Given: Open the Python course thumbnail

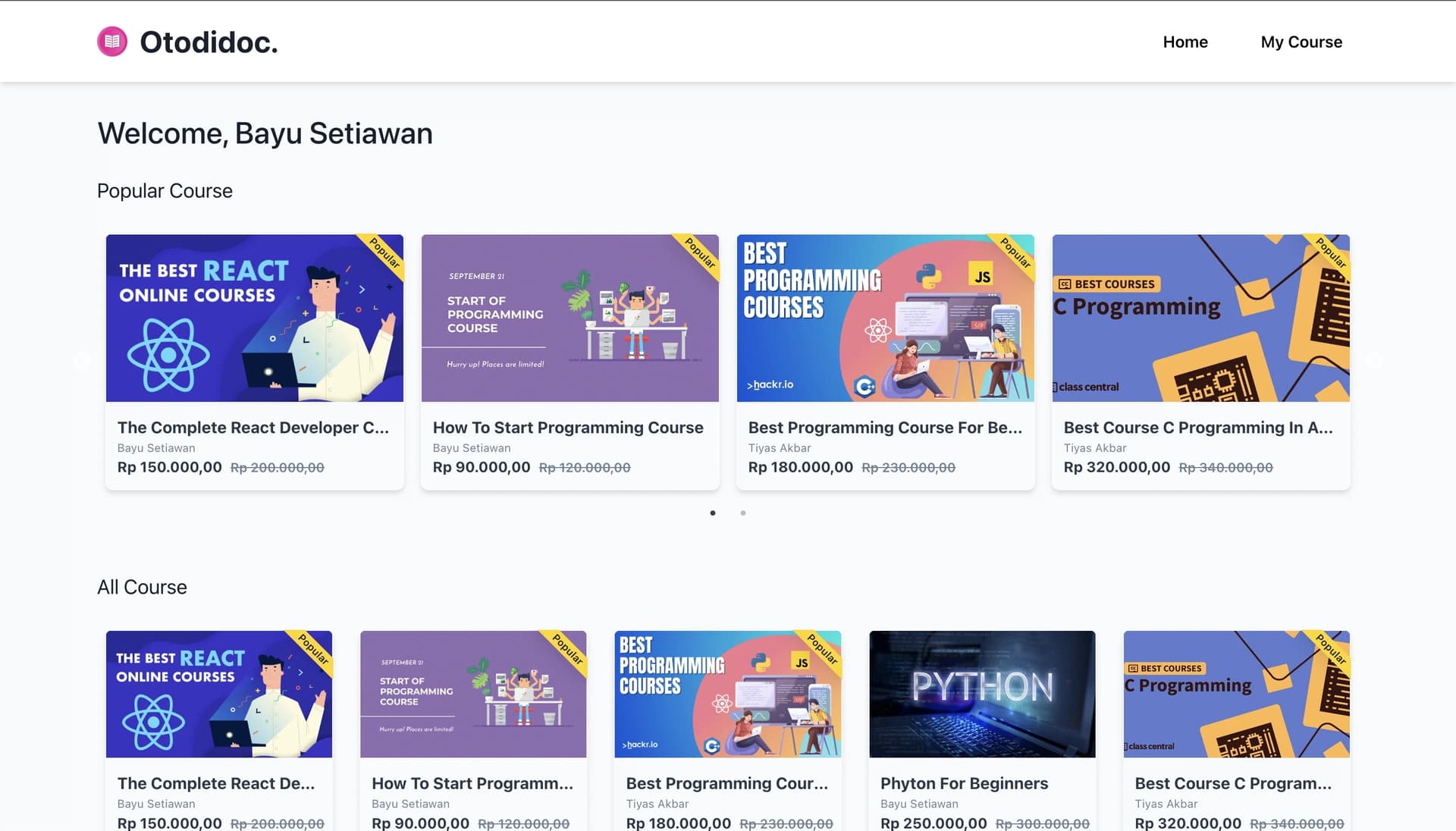Looking at the screenshot, I should [x=982, y=694].
